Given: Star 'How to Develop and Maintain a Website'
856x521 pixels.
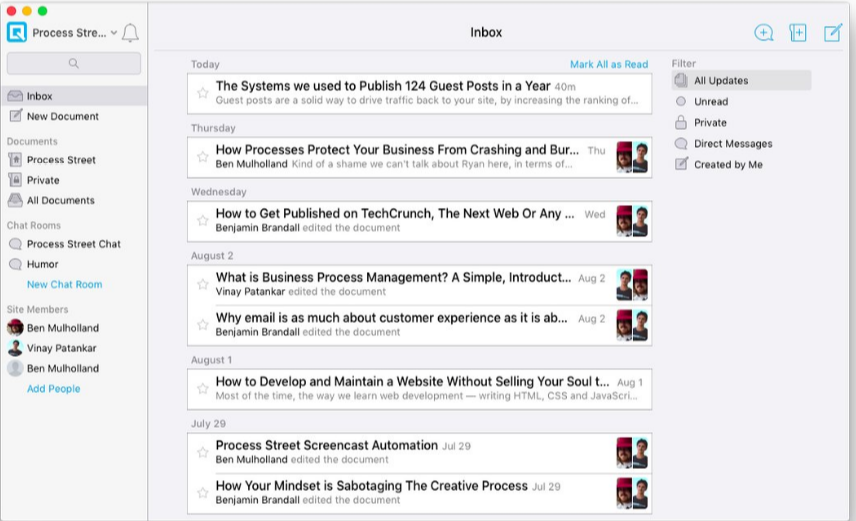Looking at the screenshot, I should click(x=203, y=388).
